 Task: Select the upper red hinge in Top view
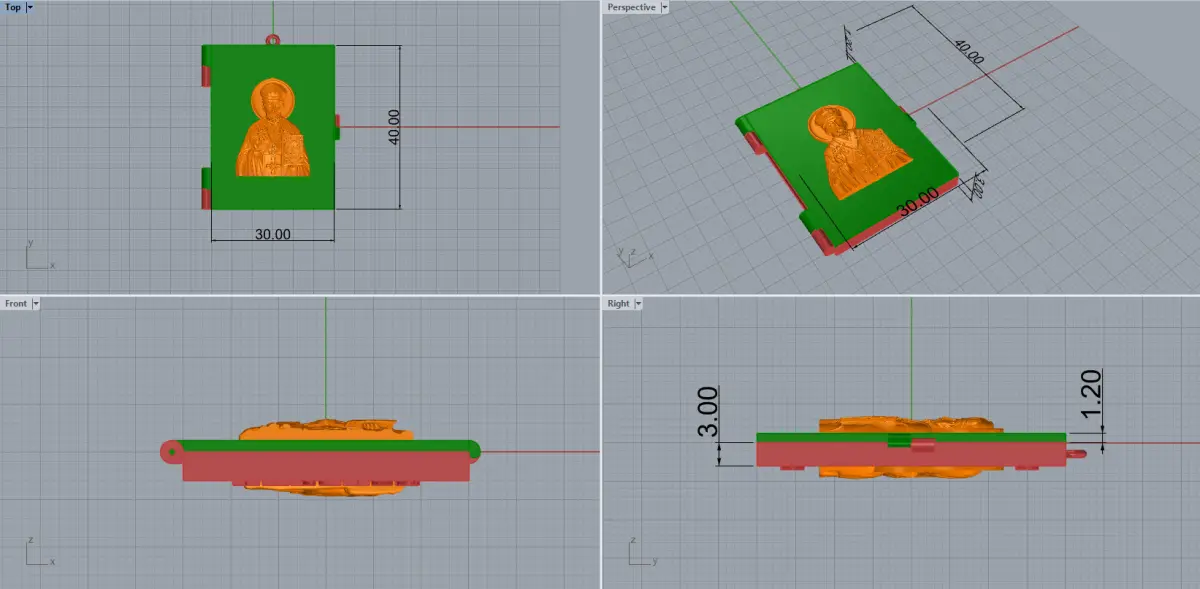206,75
